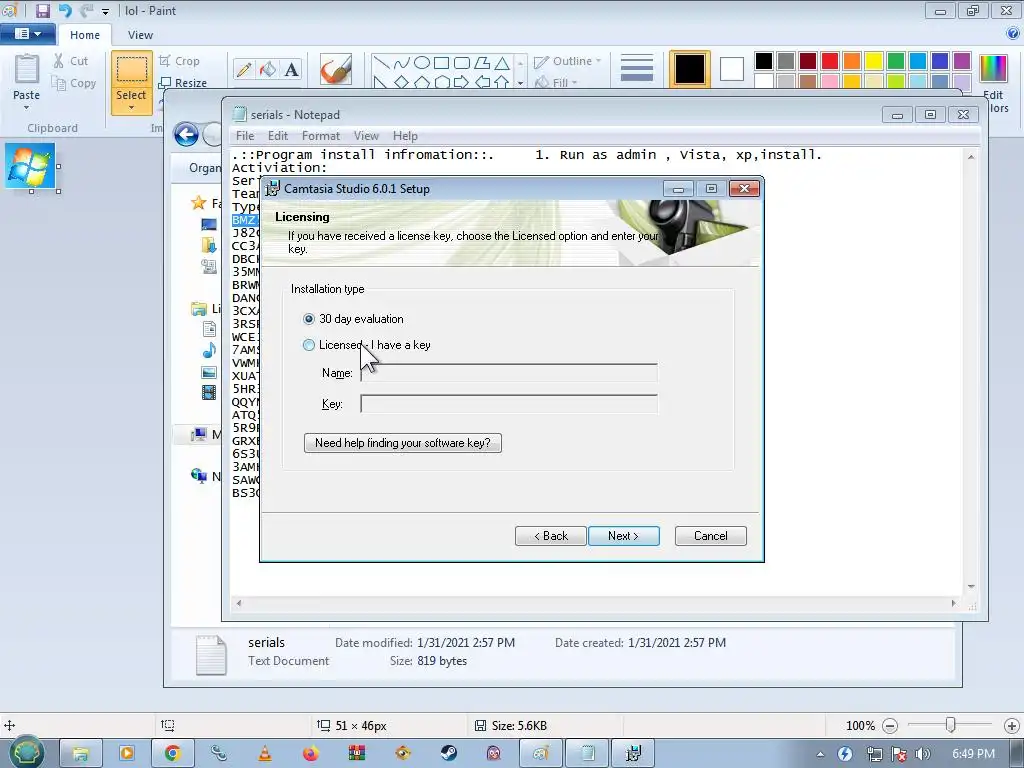
Task: Click the Key input field in setup
Action: [509, 404]
